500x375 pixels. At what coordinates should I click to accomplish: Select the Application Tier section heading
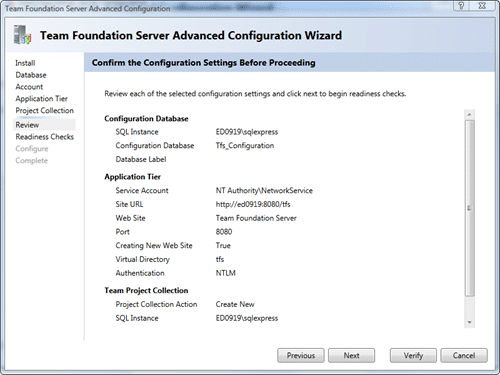tap(132, 177)
